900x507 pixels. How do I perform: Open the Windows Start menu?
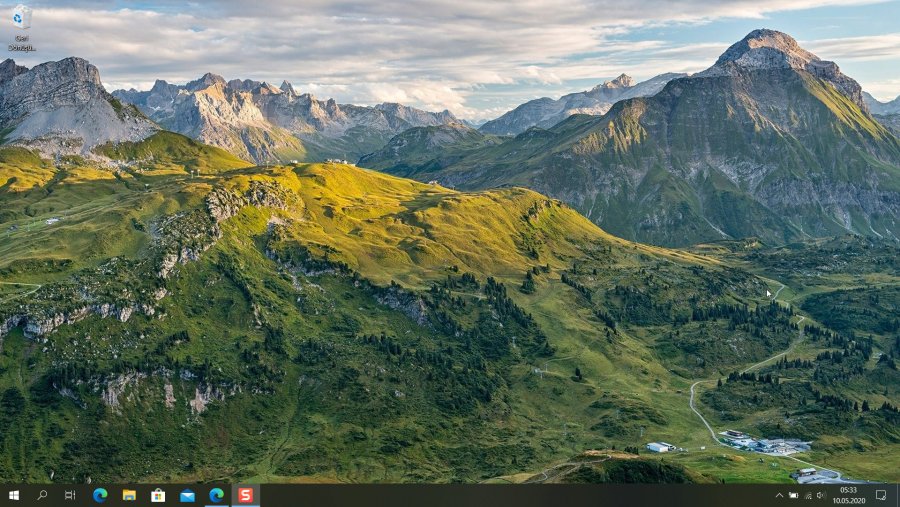(x=14, y=495)
